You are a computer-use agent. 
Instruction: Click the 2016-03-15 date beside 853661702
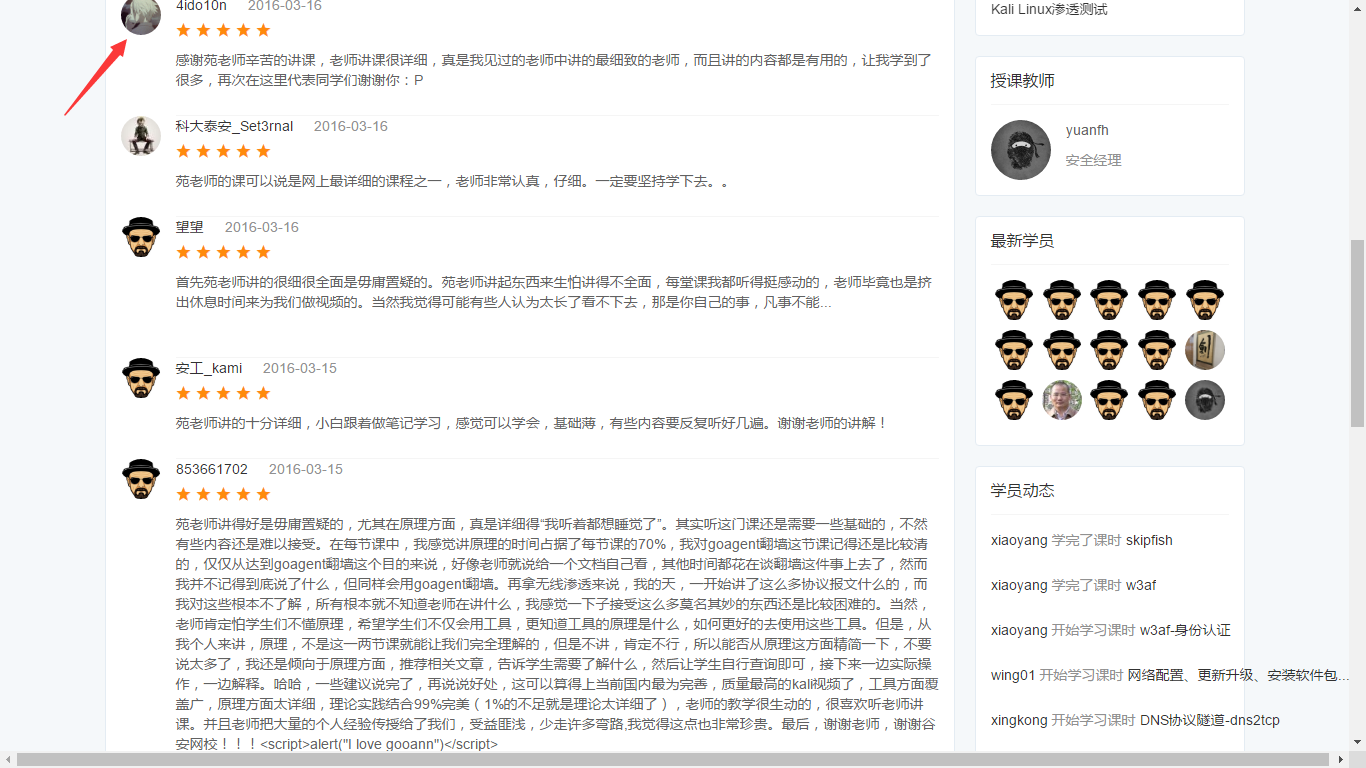pyautogui.click(x=306, y=469)
